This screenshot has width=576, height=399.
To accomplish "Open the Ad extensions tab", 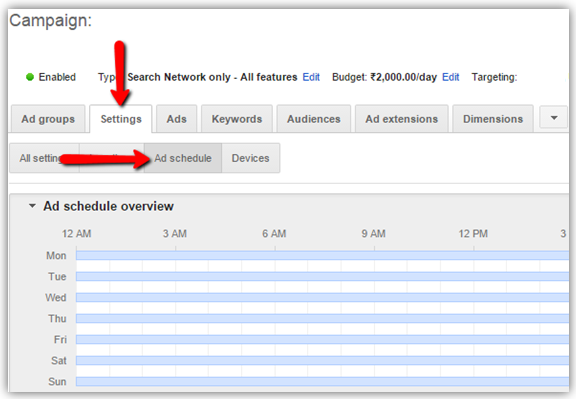I will point(402,119).
